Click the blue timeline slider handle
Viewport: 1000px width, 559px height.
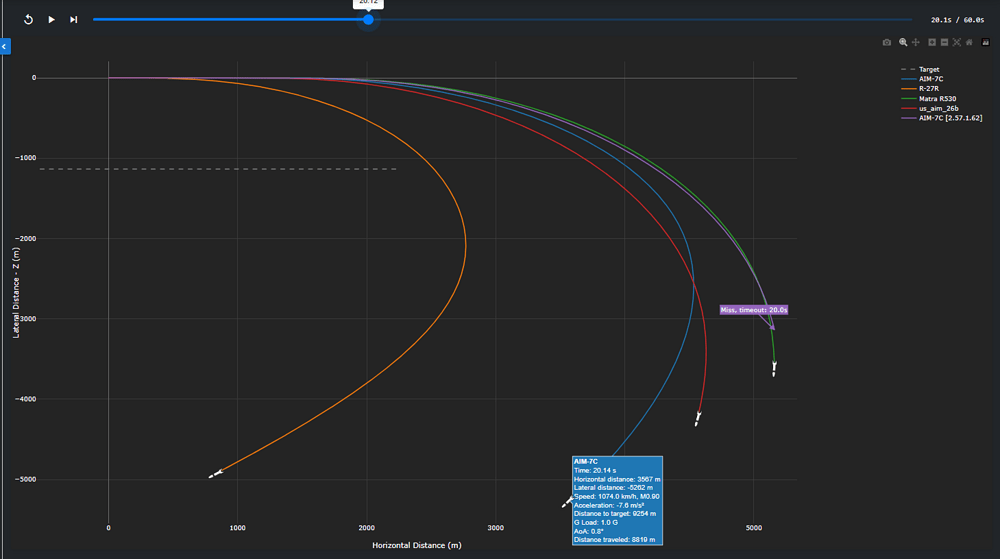pos(368,20)
